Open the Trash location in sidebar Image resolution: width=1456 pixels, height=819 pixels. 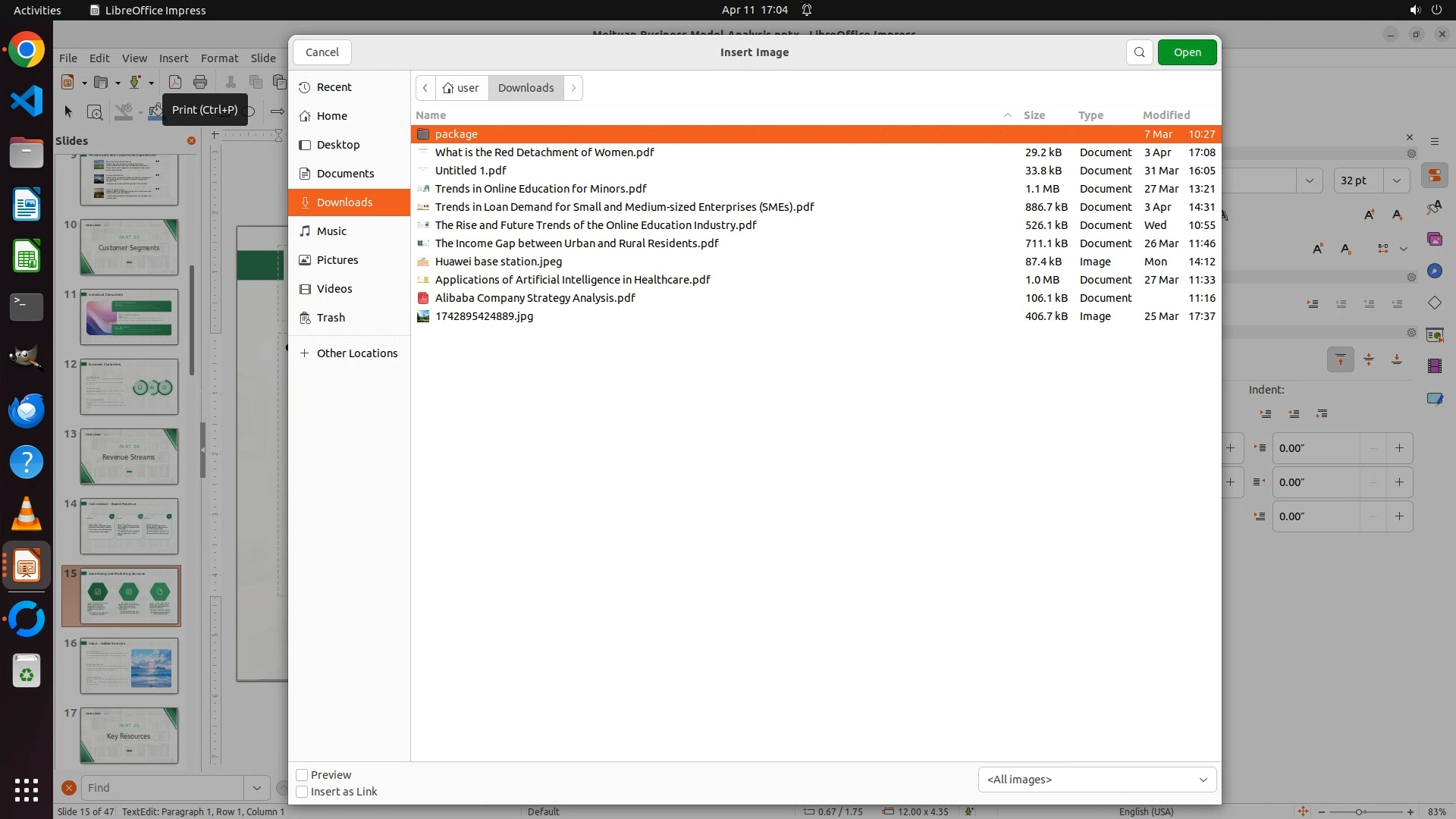[x=331, y=318]
